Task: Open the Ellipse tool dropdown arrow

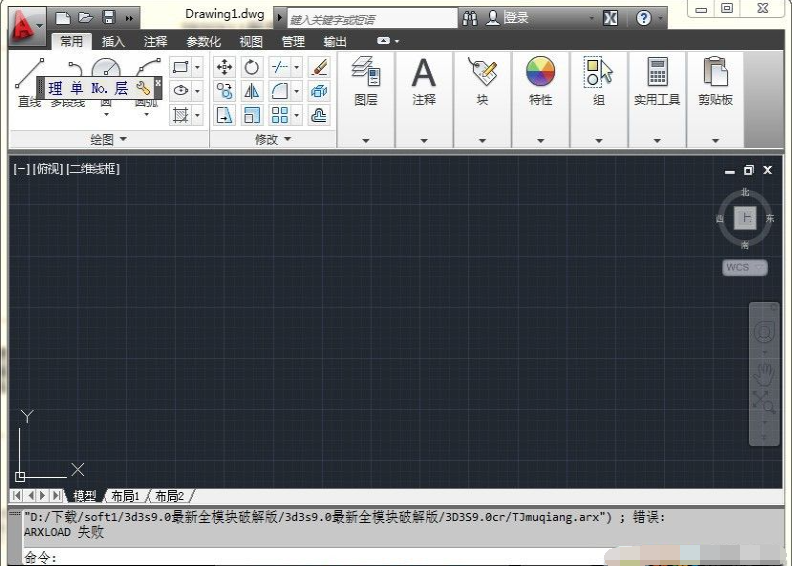Action: pyautogui.click(x=197, y=91)
